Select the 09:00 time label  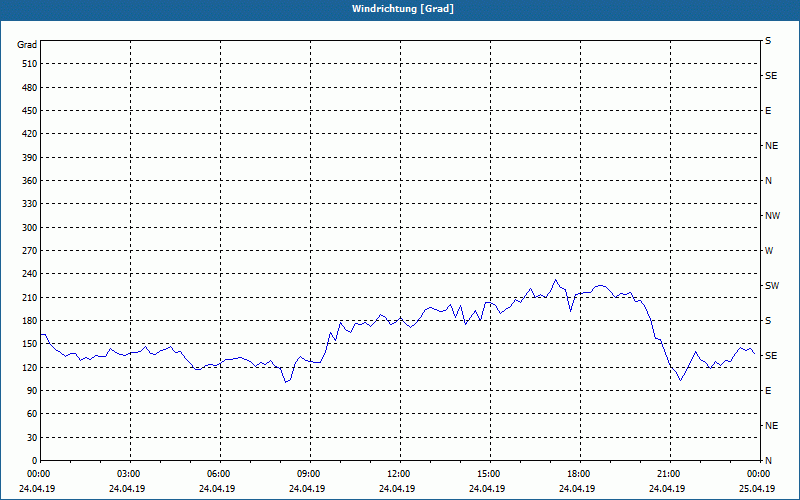(310, 474)
